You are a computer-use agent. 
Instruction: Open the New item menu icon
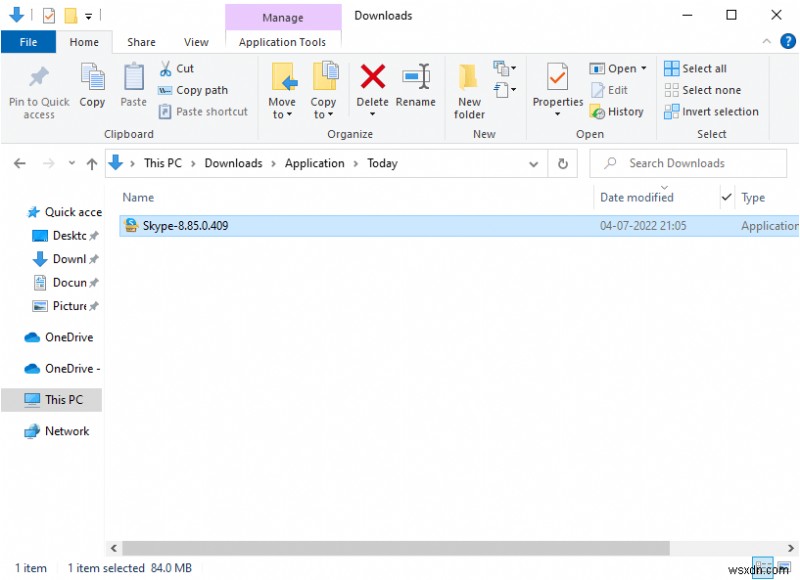tap(505, 68)
